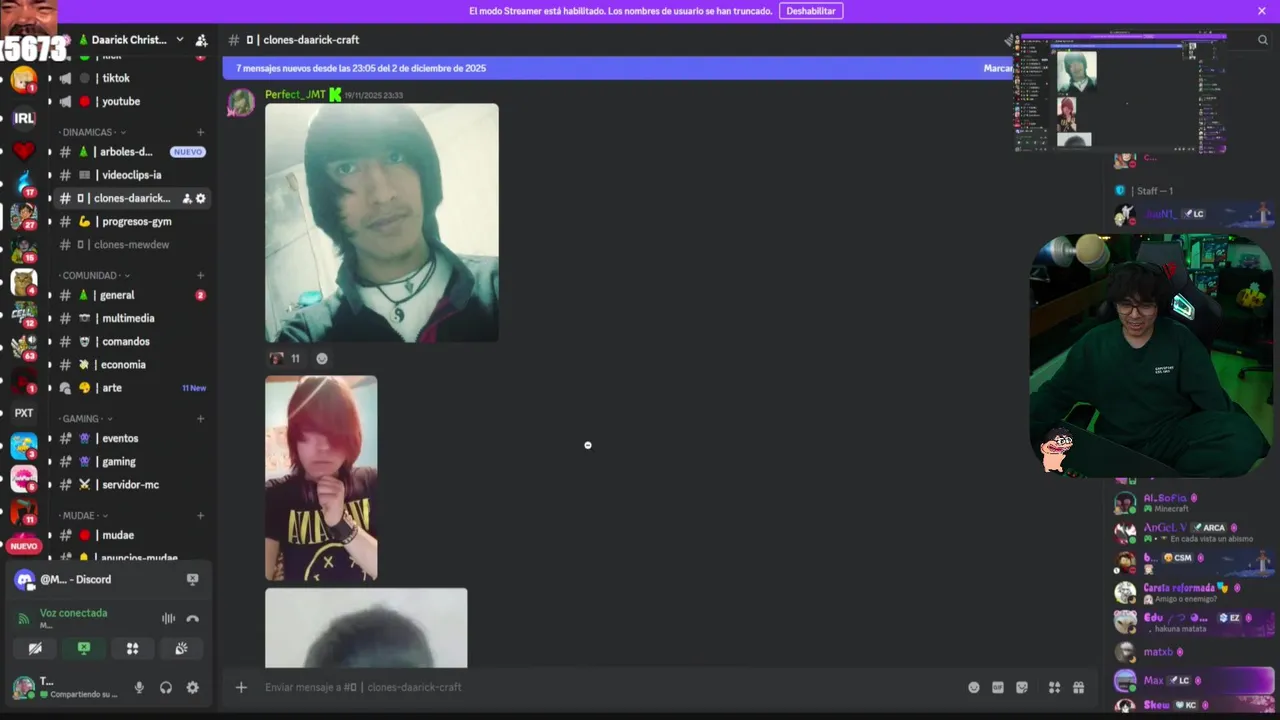
Task: Open the sticker picker in message bar
Action: (1021, 687)
